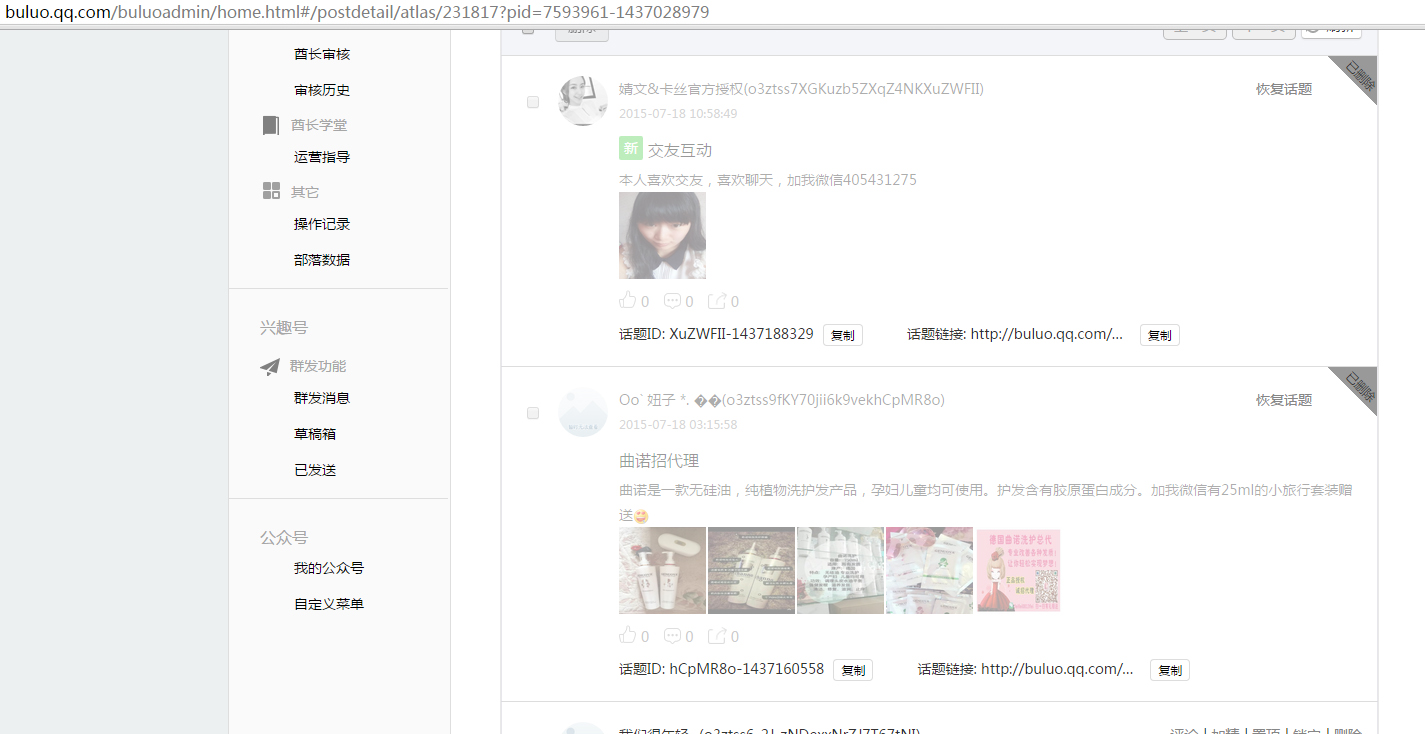Tick the checkbox for the 曲诺招代理 post
1425x734 pixels.
(533, 413)
